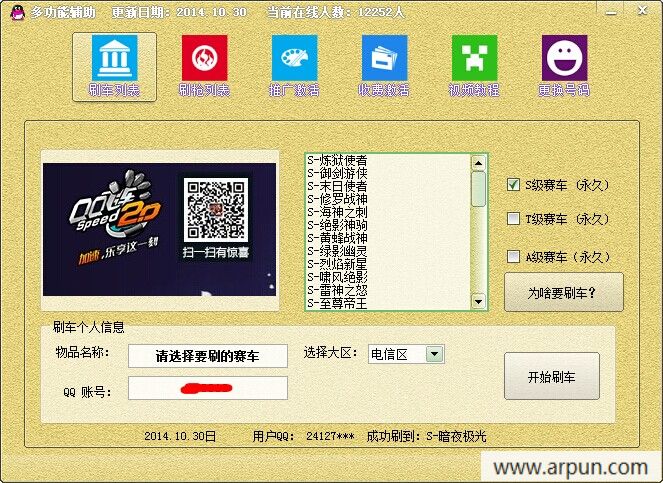Viewport: 663px width, 483px height.
Task: Select S-雷神之怒 in the list
Action: coord(337,291)
